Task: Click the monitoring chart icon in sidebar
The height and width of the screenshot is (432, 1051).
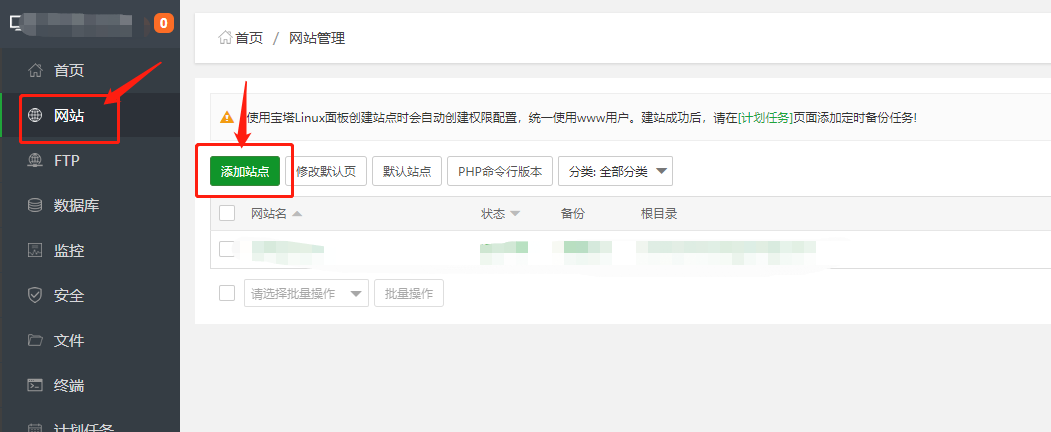Action: tap(36, 251)
